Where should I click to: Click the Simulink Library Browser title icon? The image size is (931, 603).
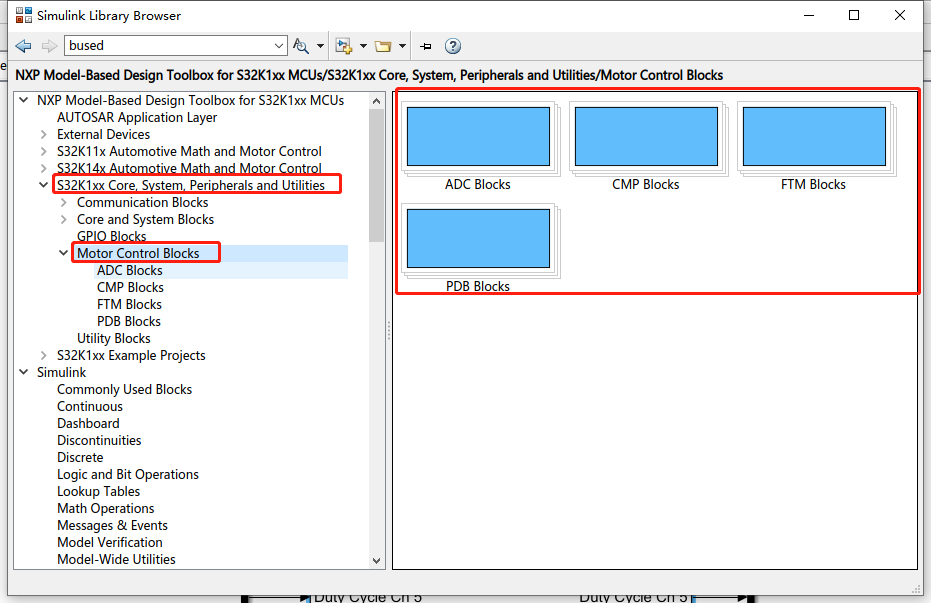24,15
